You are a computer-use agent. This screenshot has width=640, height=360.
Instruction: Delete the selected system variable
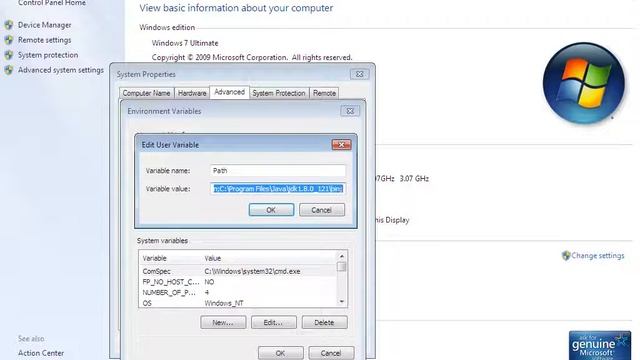click(x=324, y=322)
